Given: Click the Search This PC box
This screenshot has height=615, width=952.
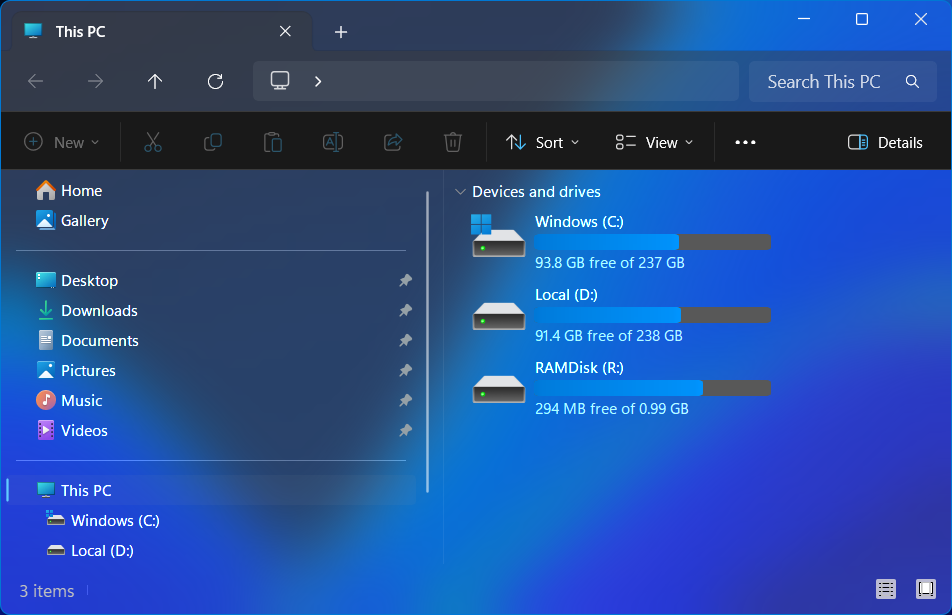Looking at the screenshot, I should point(843,81).
